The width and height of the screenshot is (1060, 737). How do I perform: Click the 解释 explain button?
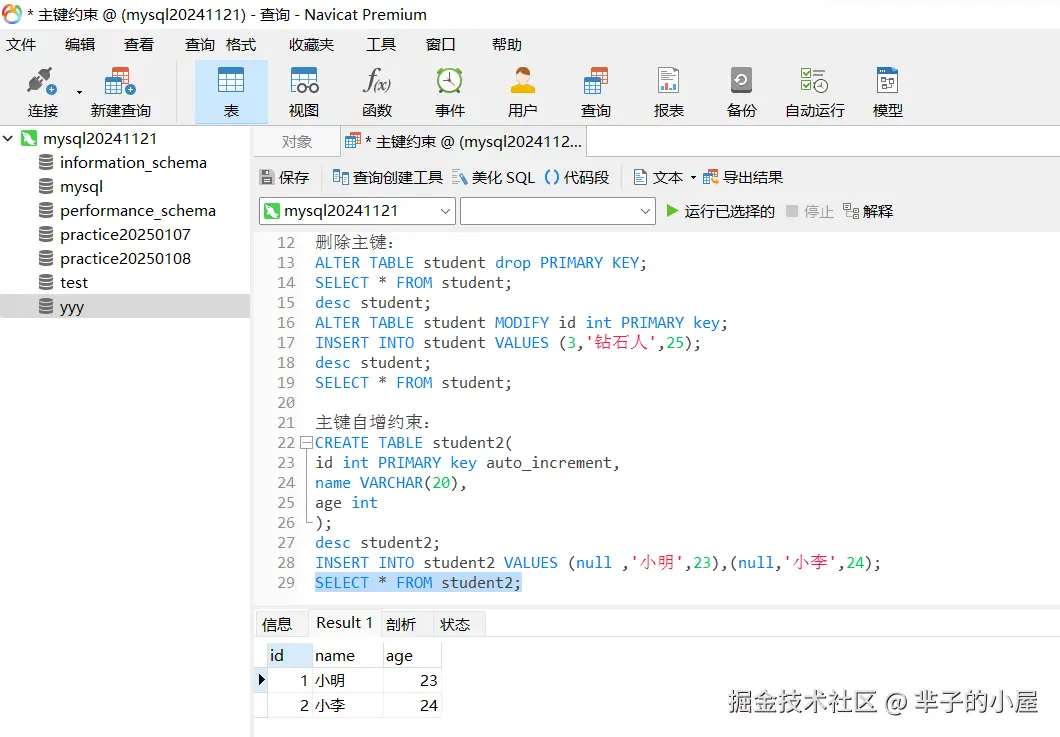[x=868, y=212]
